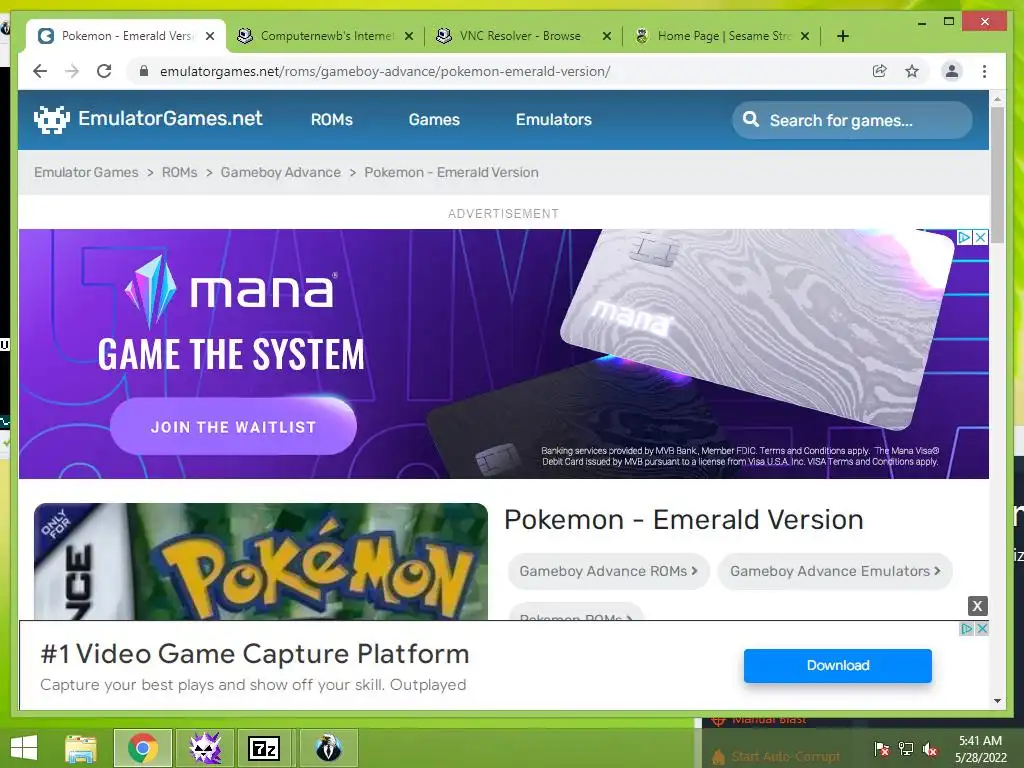Switch to the VNC Resolver - Browse tab
1024x768 pixels.
[x=520, y=36]
